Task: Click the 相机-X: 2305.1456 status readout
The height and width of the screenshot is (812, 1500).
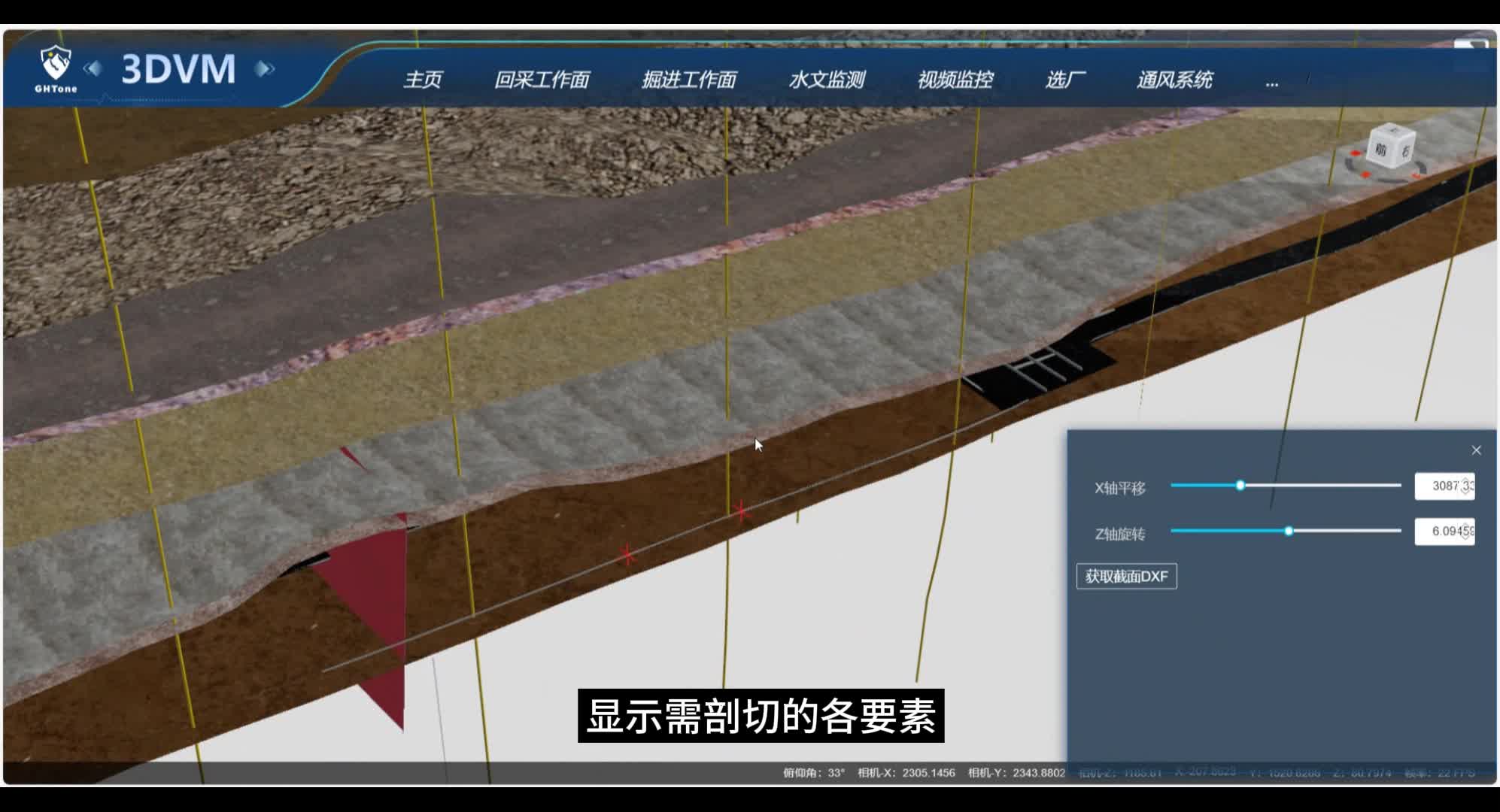Action: tap(906, 773)
